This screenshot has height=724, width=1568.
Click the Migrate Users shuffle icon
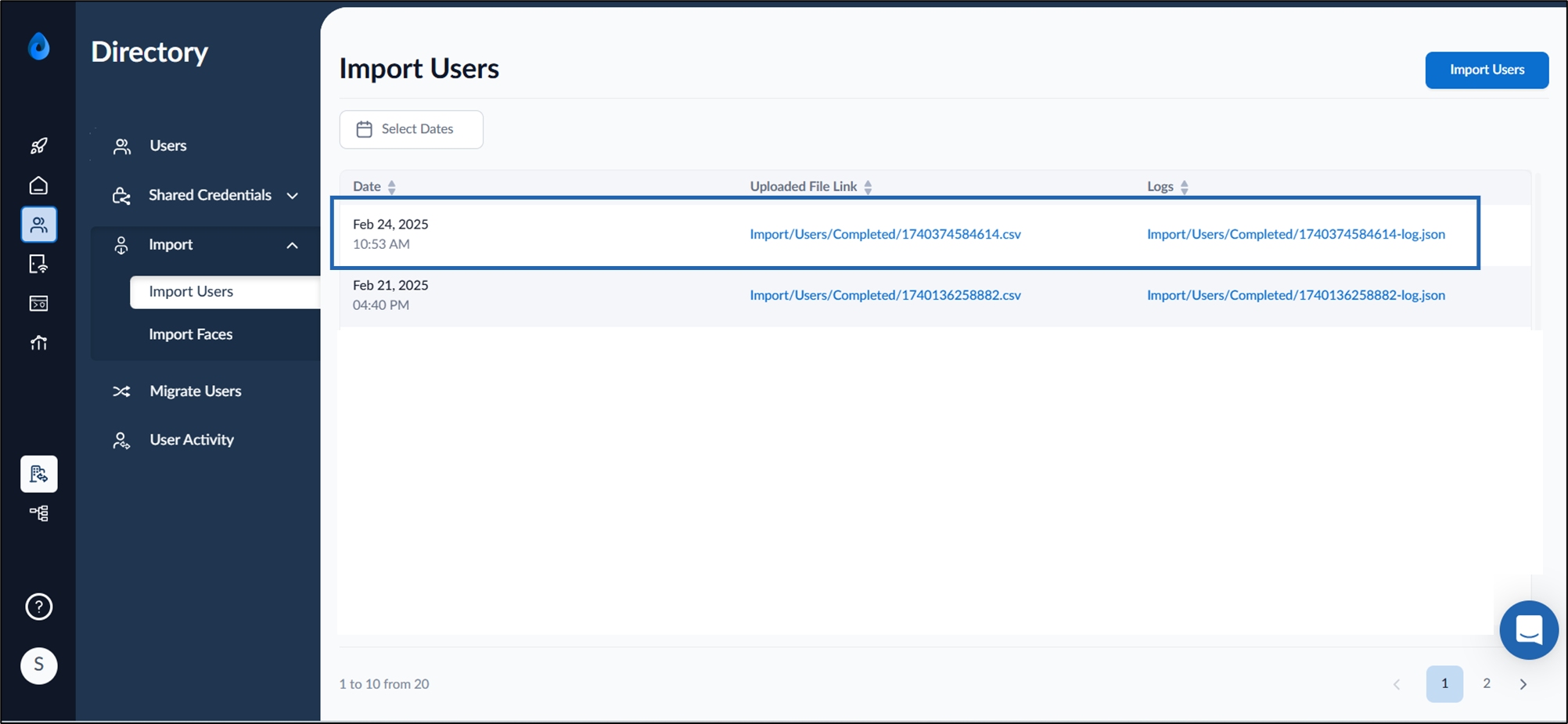[121, 391]
